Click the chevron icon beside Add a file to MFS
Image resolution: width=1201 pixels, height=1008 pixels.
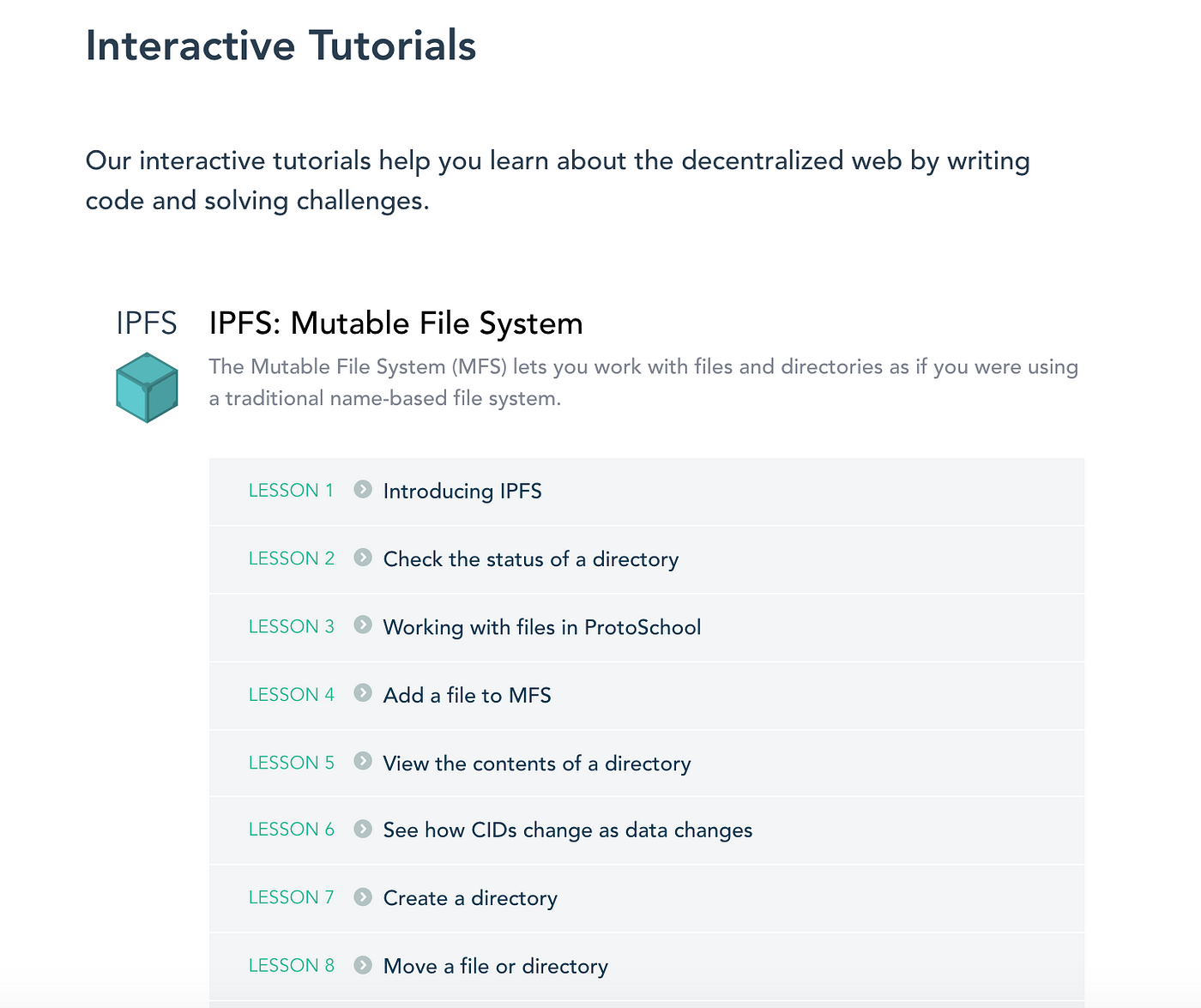tap(363, 693)
